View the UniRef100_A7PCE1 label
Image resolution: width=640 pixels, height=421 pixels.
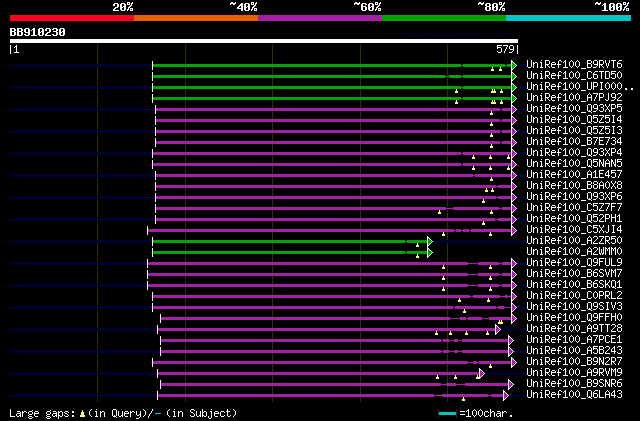click(574, 340)
